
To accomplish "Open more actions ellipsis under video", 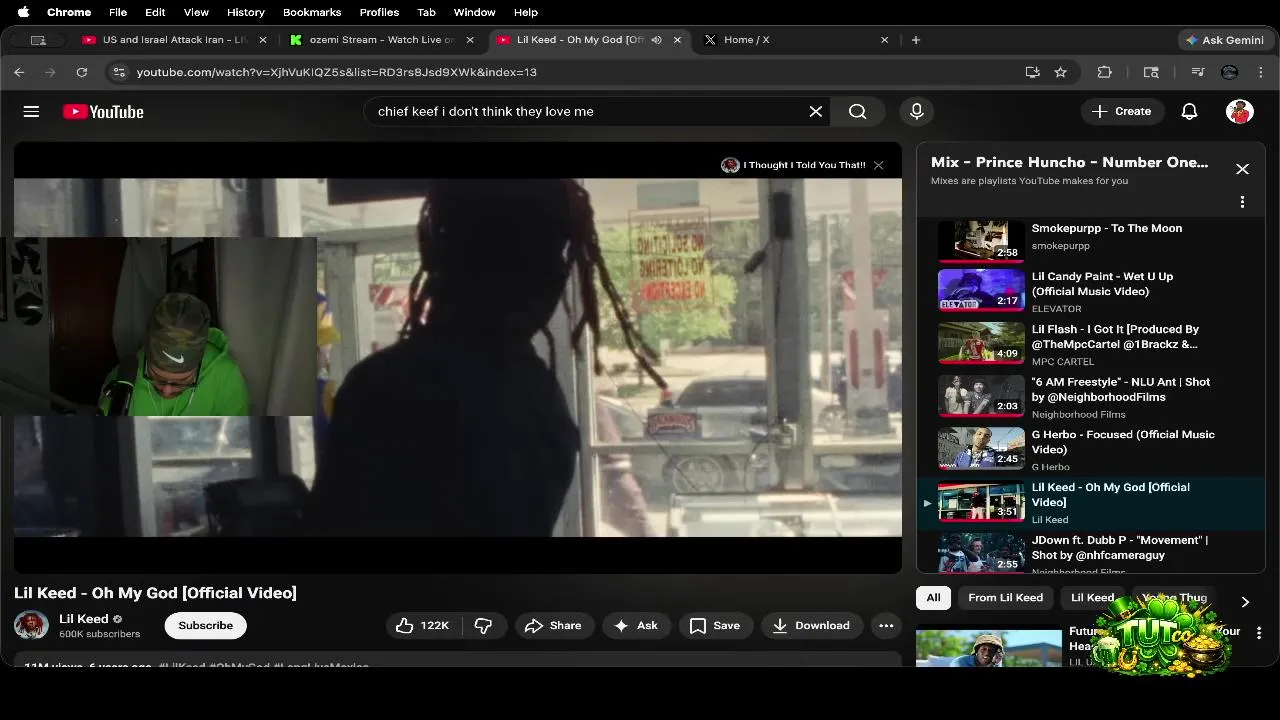I will 886,625.
